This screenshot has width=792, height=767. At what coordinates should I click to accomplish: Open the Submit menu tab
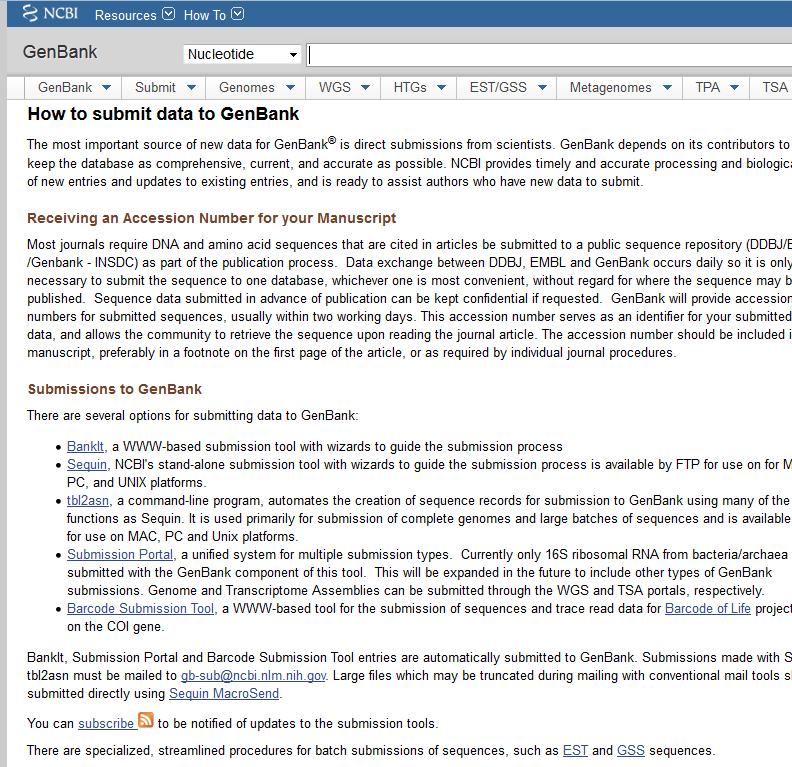click(x=164, y=88)
